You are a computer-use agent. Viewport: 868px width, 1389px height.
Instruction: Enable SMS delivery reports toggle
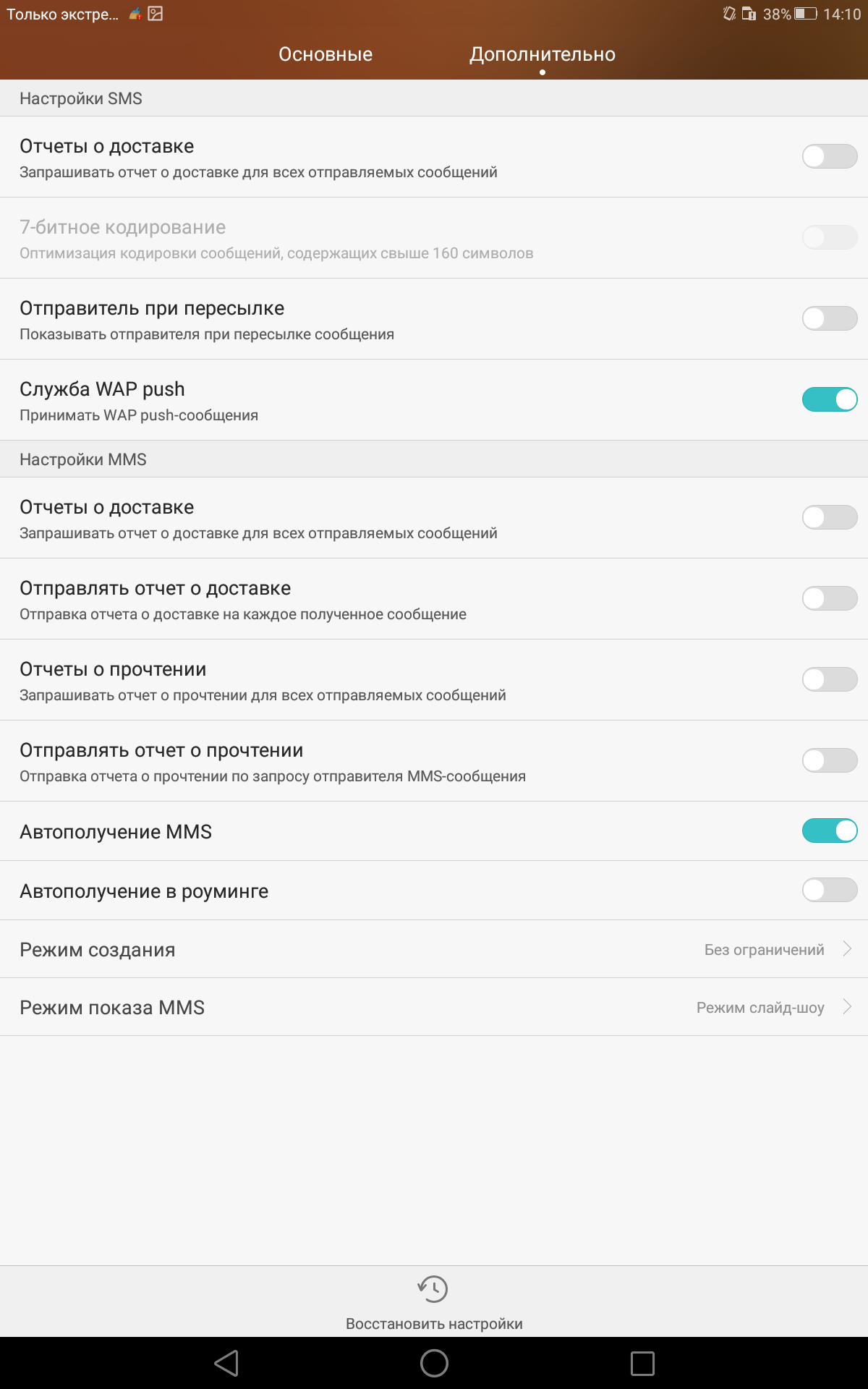[830, 156]
